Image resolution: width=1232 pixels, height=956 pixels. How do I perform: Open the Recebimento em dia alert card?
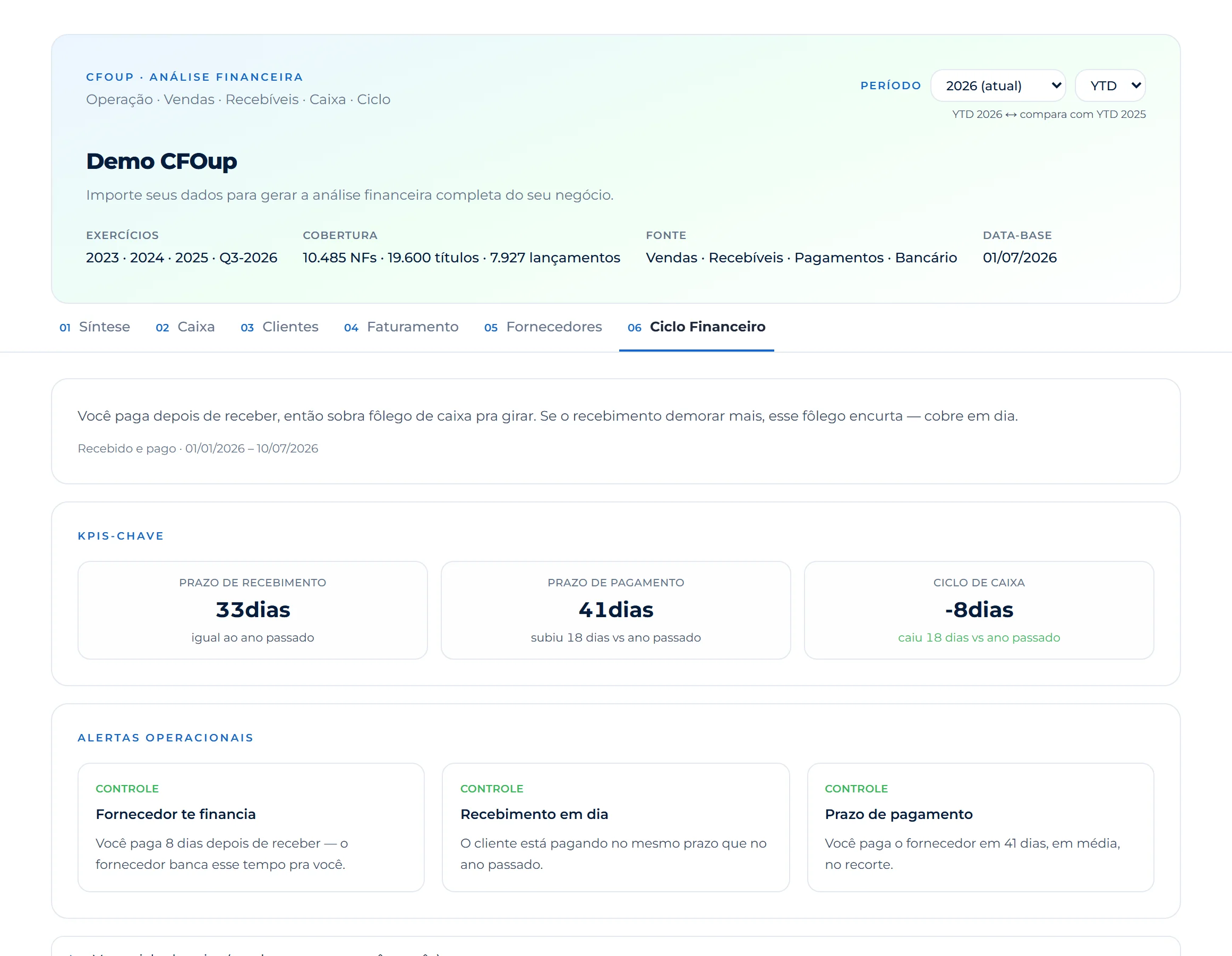click(615, 827)
